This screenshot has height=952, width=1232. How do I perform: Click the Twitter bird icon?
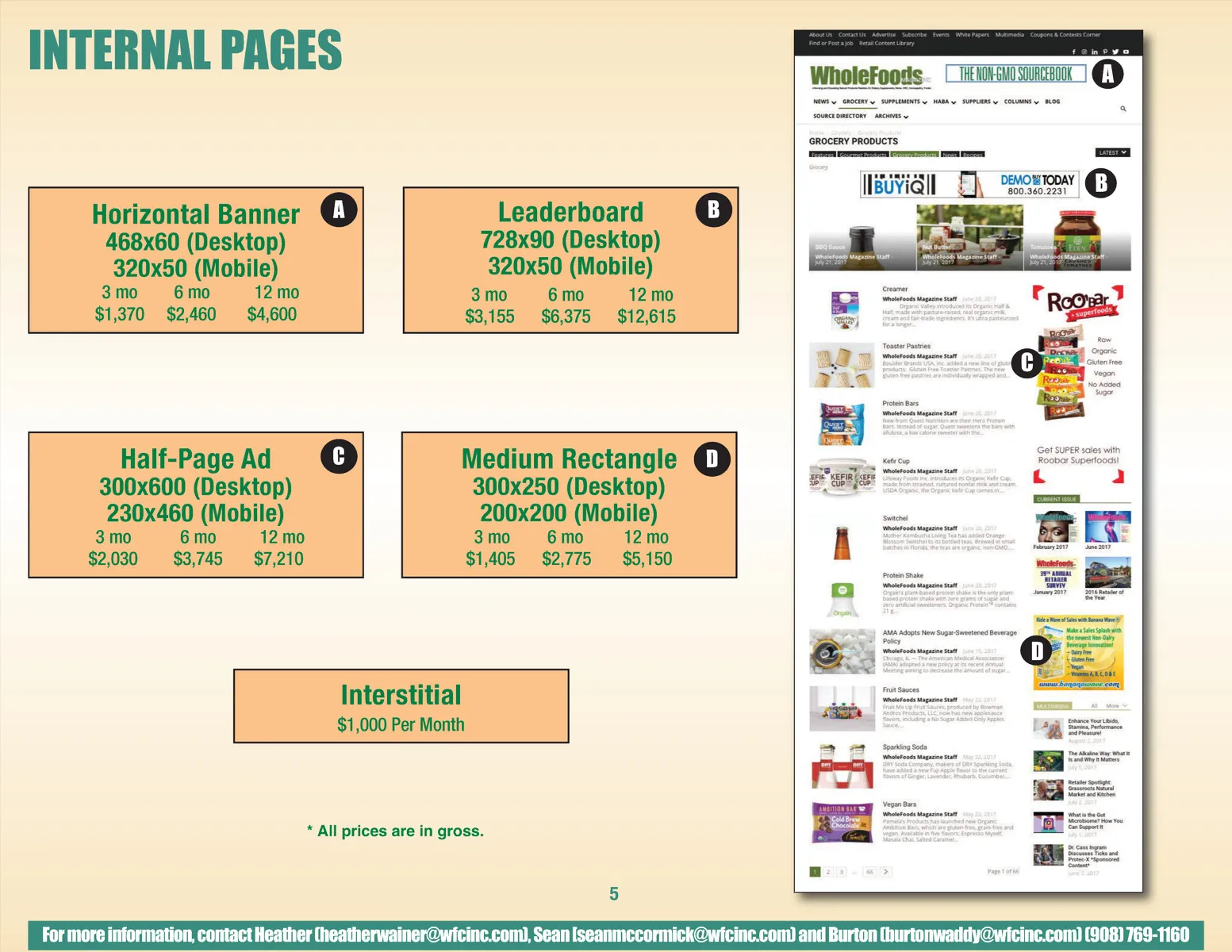pos(1115,52)
